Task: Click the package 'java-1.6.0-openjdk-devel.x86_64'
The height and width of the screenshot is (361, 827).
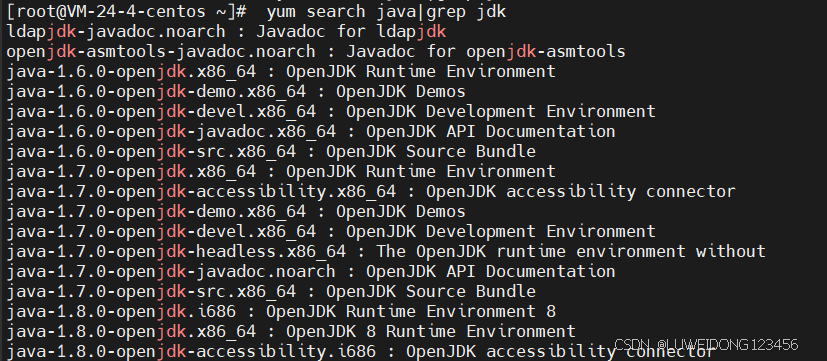Action: click(x=161, y=111)
